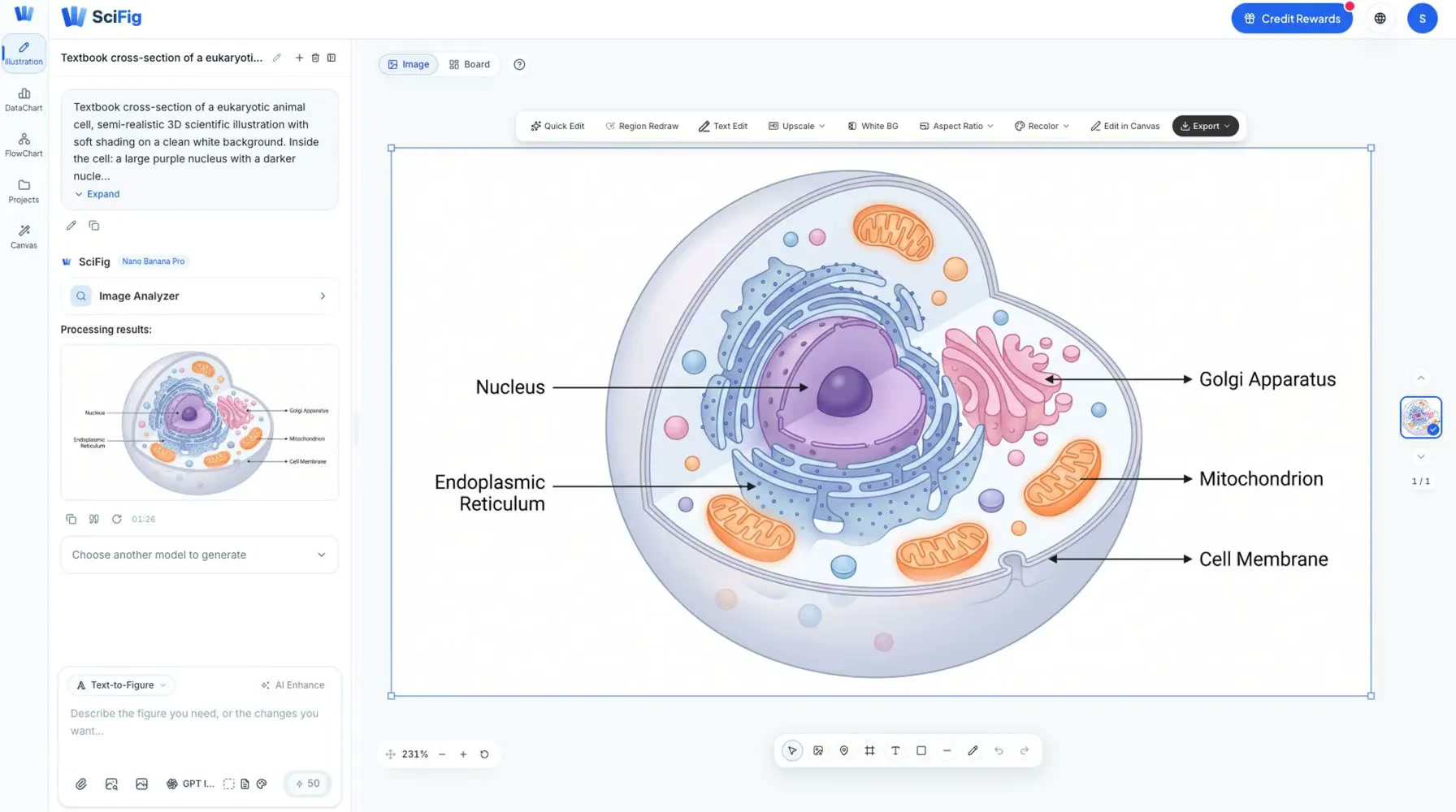The image size is (1456, 812).
Task: Select the Text tool in bottom toolbar
Action: [x=895, y=751]
